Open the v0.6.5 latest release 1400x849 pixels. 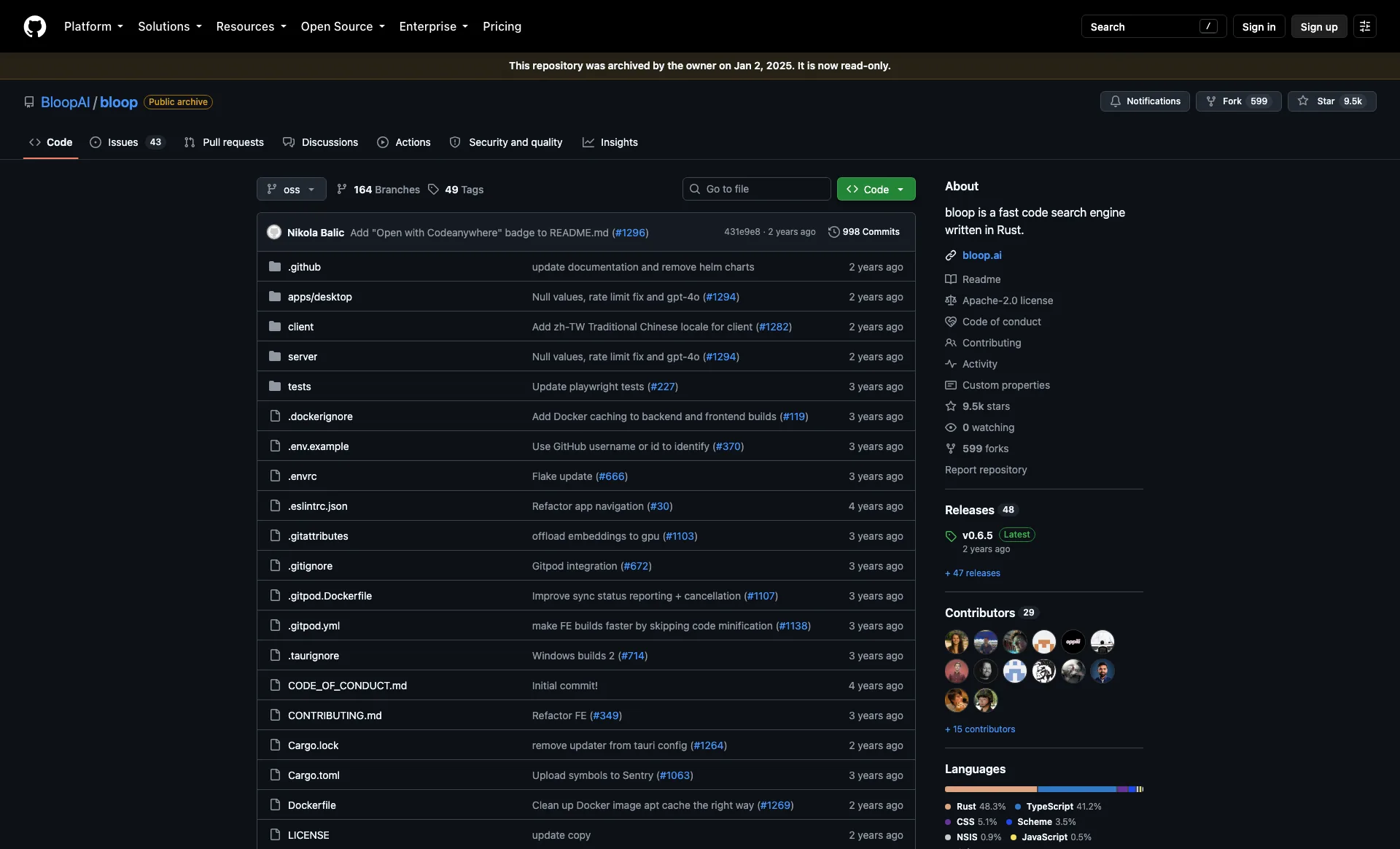coord(977,535)
